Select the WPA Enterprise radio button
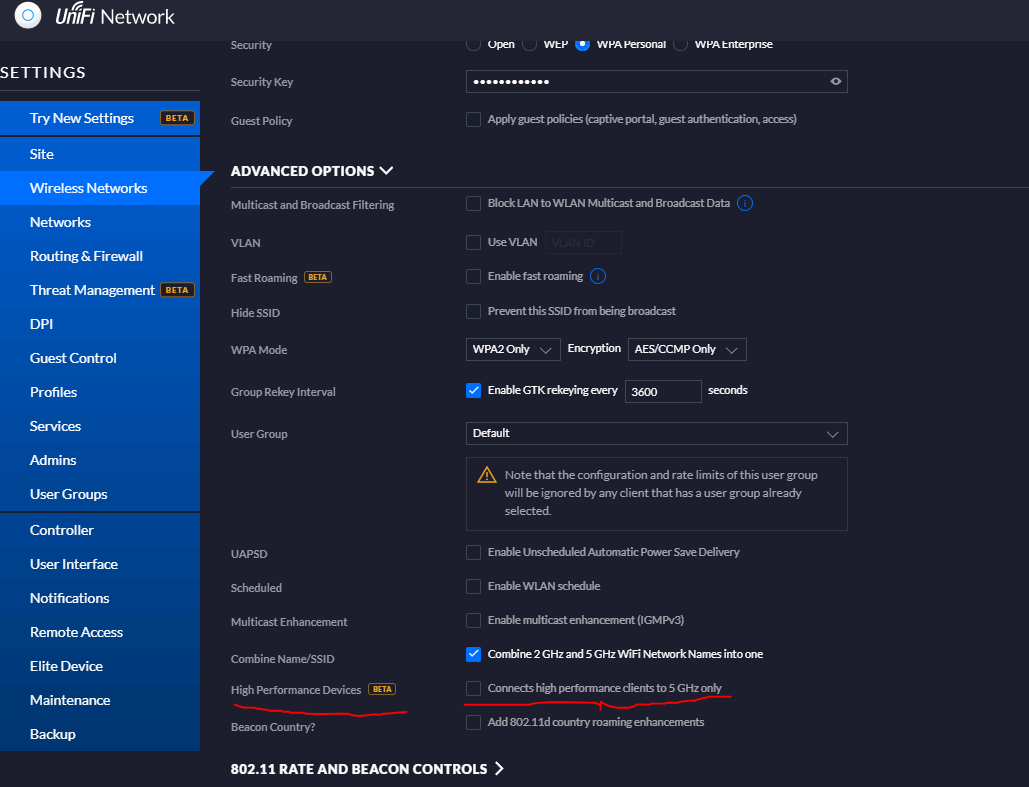This screenshot has width=1029, height=787. click(681, 44)
